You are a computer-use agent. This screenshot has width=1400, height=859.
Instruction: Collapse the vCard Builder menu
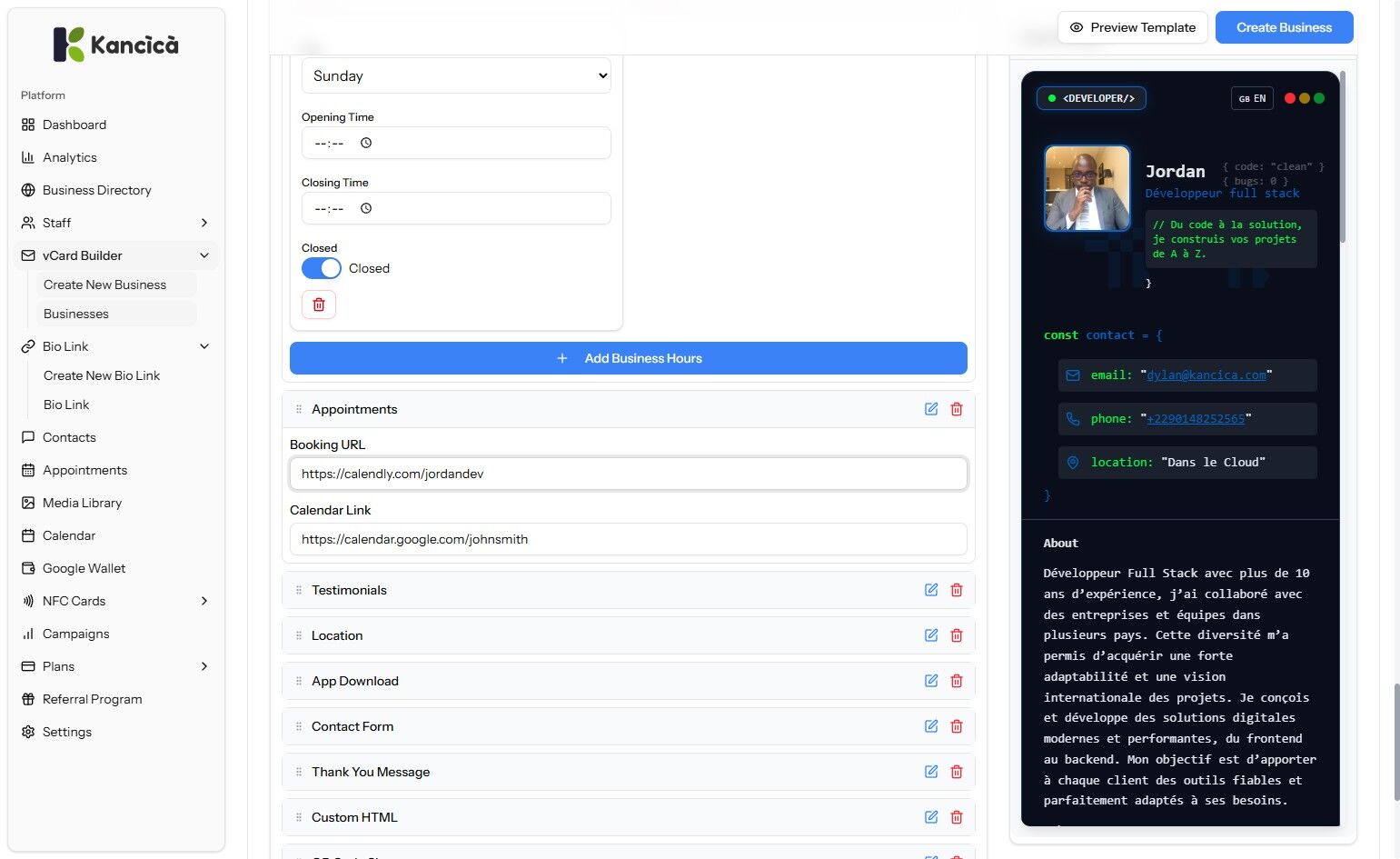coord(204,255)
